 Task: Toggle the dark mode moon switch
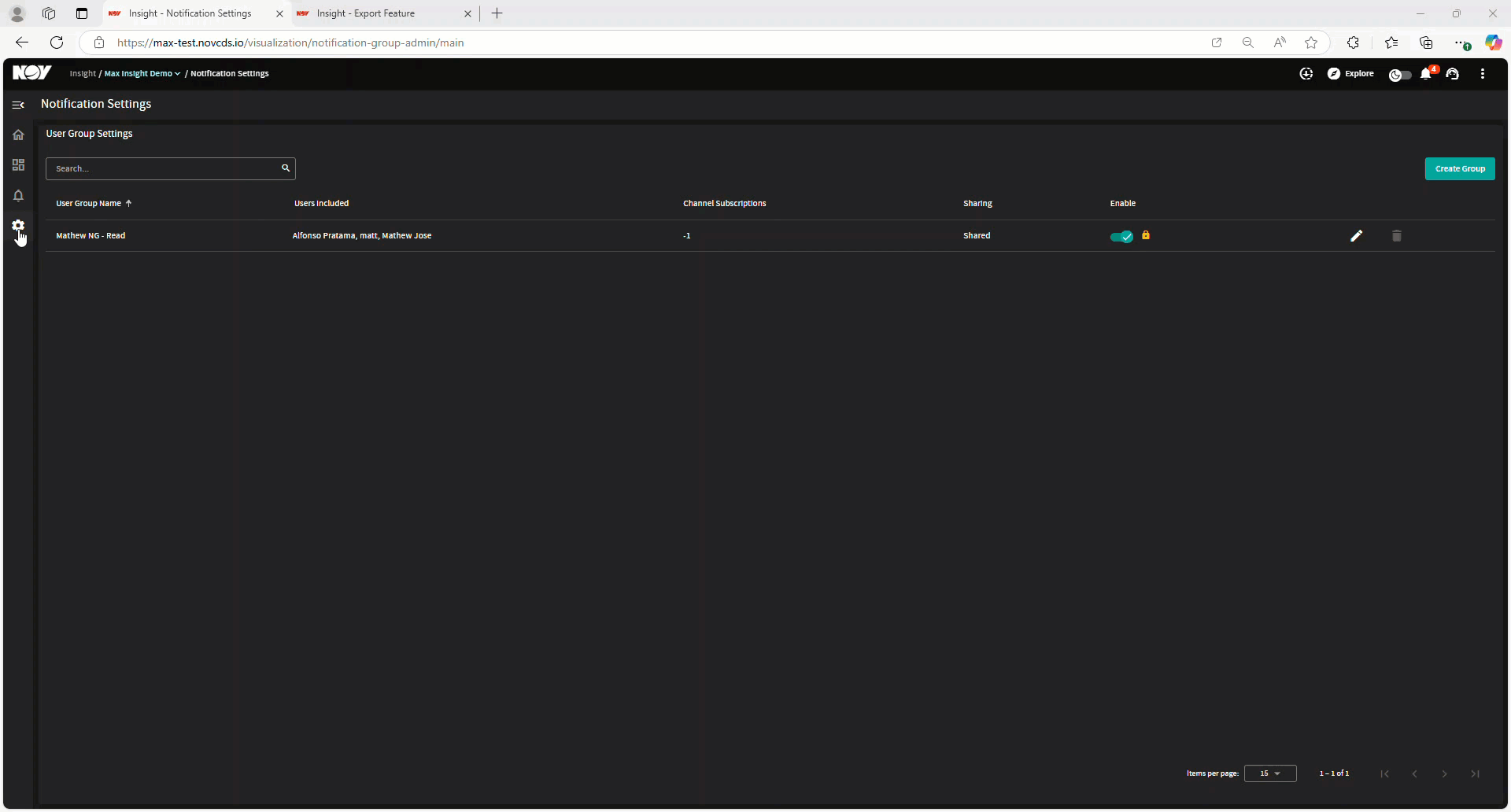pos(1400,75)
